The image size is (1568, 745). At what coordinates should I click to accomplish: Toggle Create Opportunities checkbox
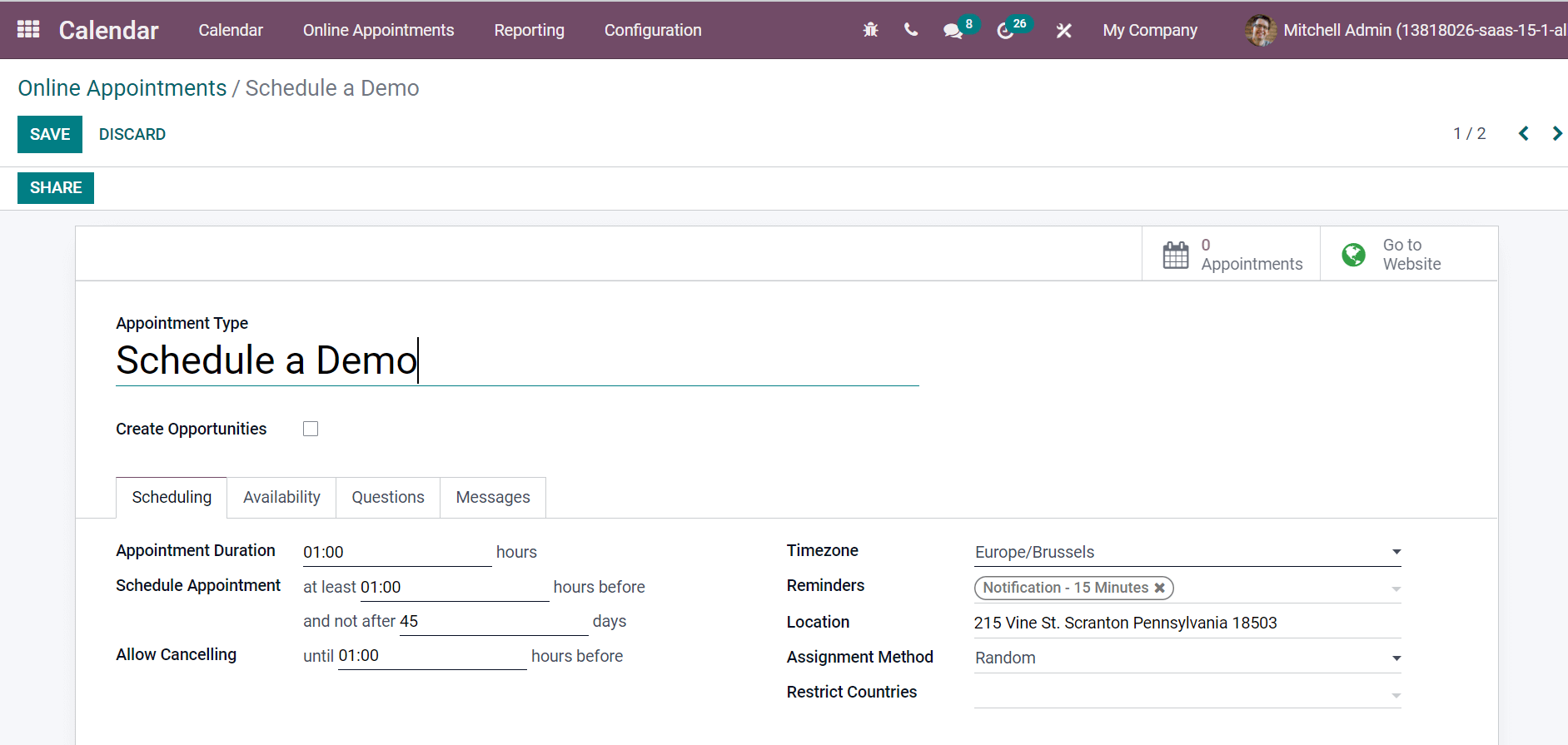[x=311, y=429]
